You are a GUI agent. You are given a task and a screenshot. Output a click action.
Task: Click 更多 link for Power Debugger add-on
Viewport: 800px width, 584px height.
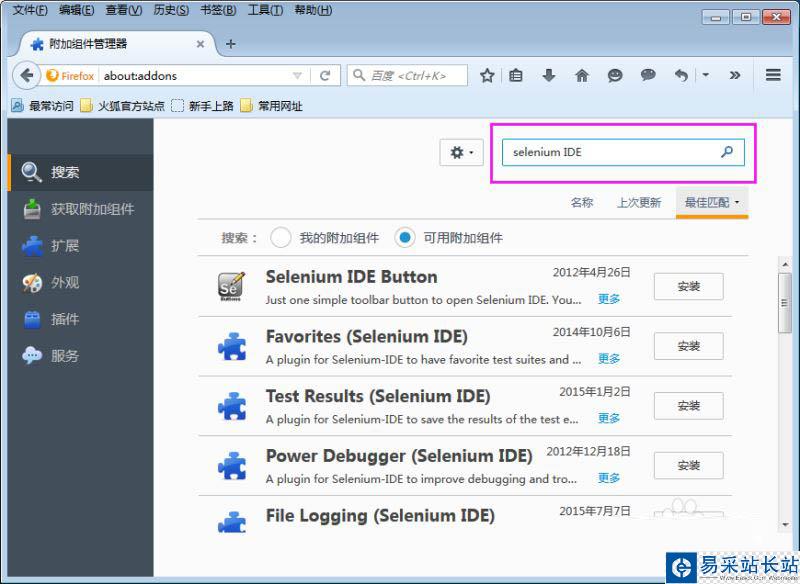click(609, 478)
